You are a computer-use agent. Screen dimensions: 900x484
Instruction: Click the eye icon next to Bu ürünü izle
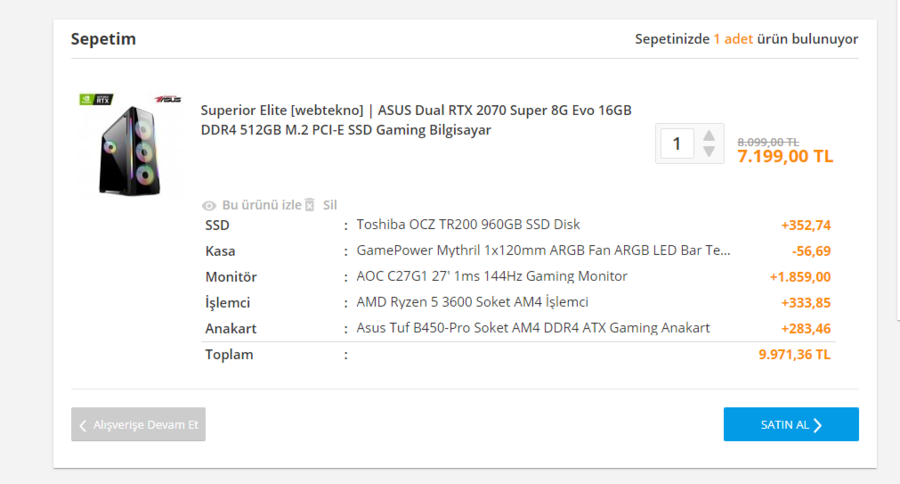click(x=209, y=205)
